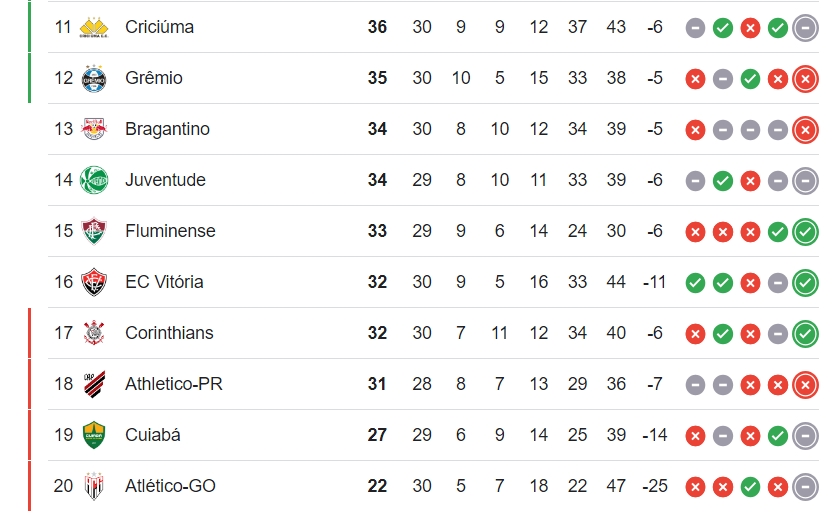Click Criciúma's latest draw result icon
This screenshot has width=835, height=515.
tap(805, 28)
